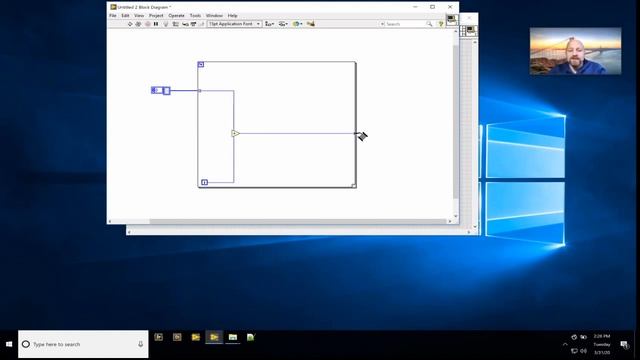Close the back front panel window
Screen dimensions: 640x360
[469, 18]
